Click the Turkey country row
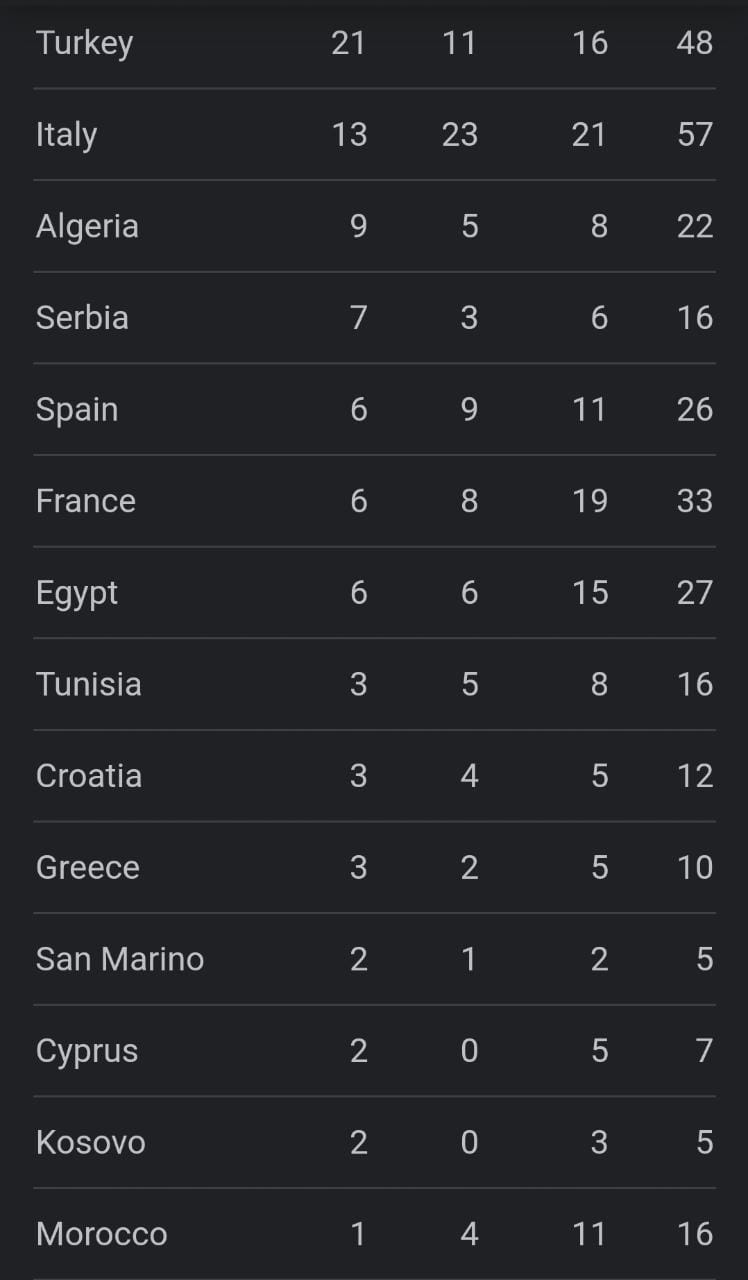Screen dimensions: 748x1280 click(x=84, y=43)
